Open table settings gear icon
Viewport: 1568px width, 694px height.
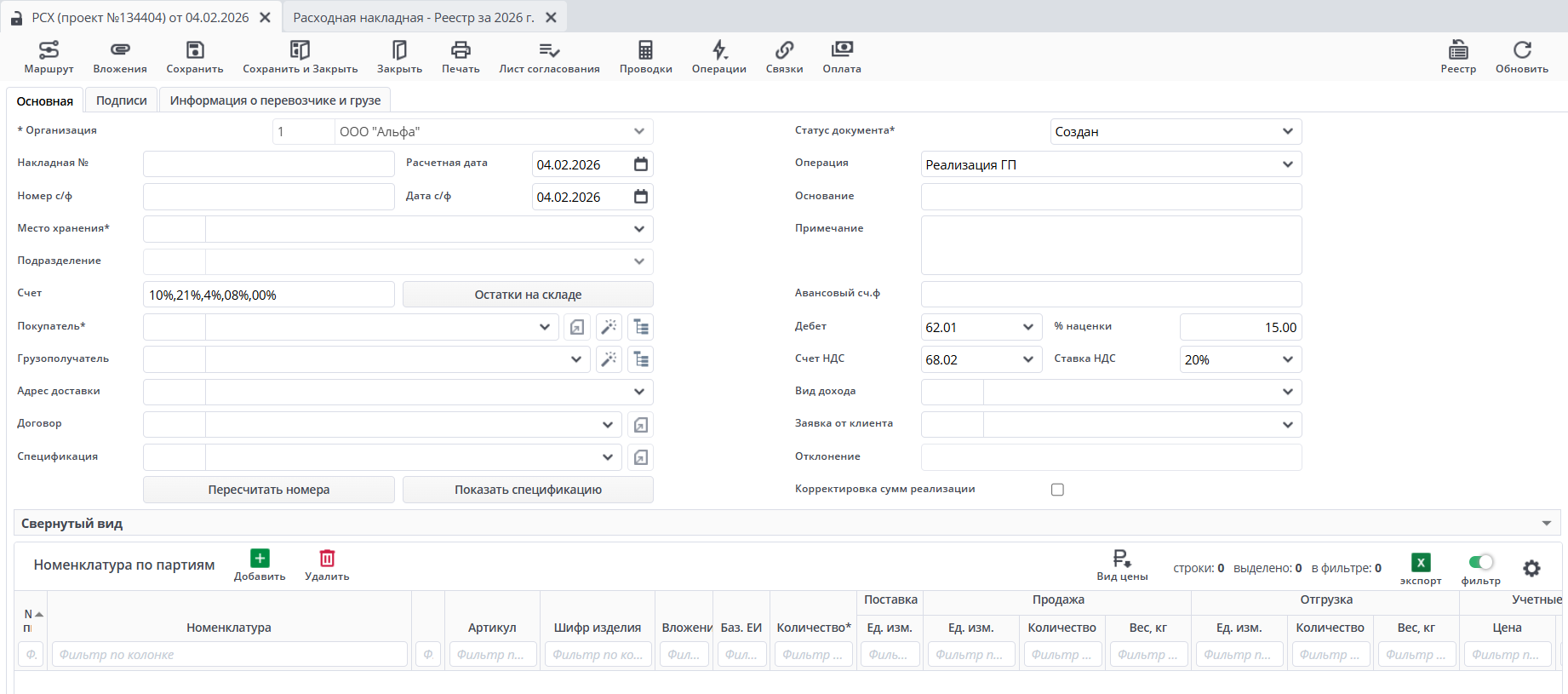point(1531,569)
